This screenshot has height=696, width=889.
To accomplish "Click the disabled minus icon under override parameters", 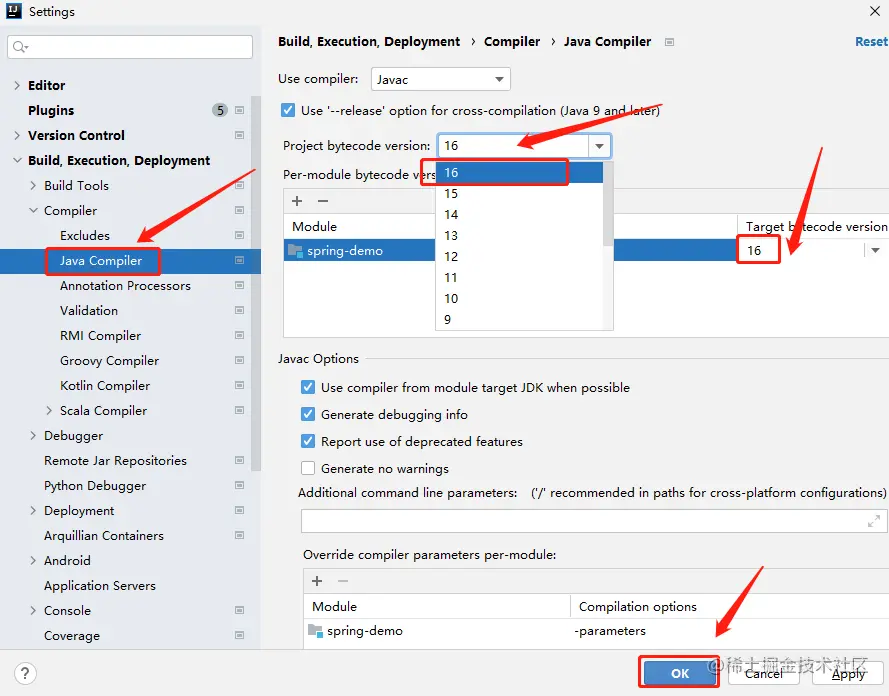I will pos(343,580).
